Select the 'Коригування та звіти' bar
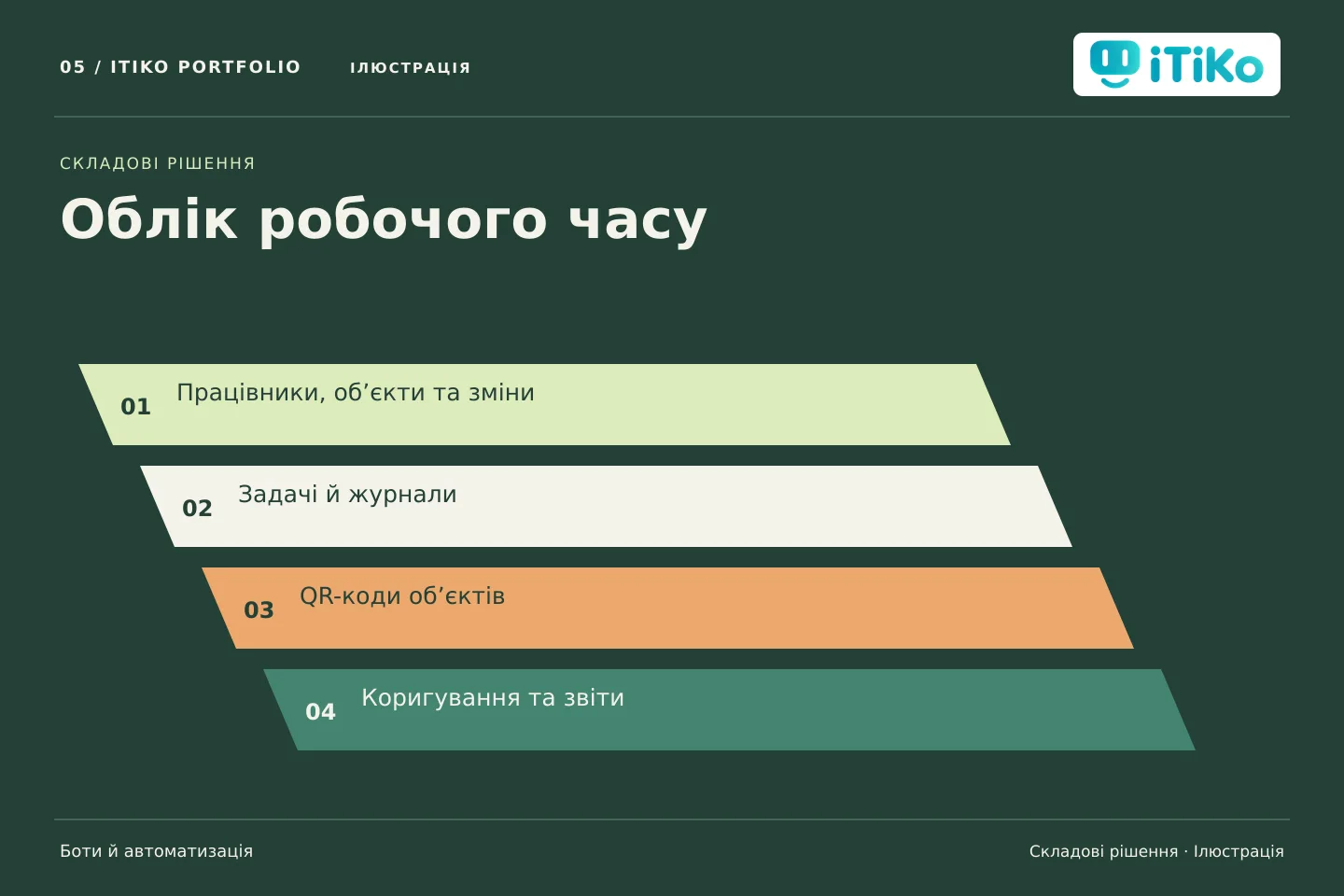The image size is (1344, 896). pyautogui.click(x=729, y=709)
